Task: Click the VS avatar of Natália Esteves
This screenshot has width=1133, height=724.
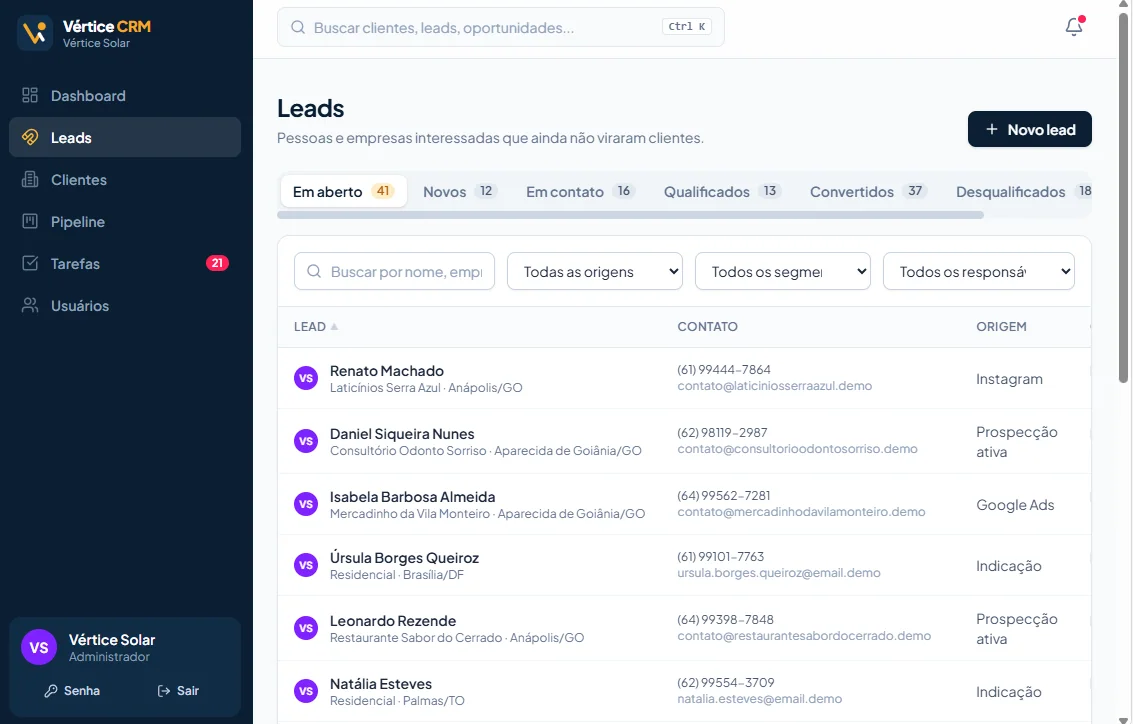Action: coord(306,691)
